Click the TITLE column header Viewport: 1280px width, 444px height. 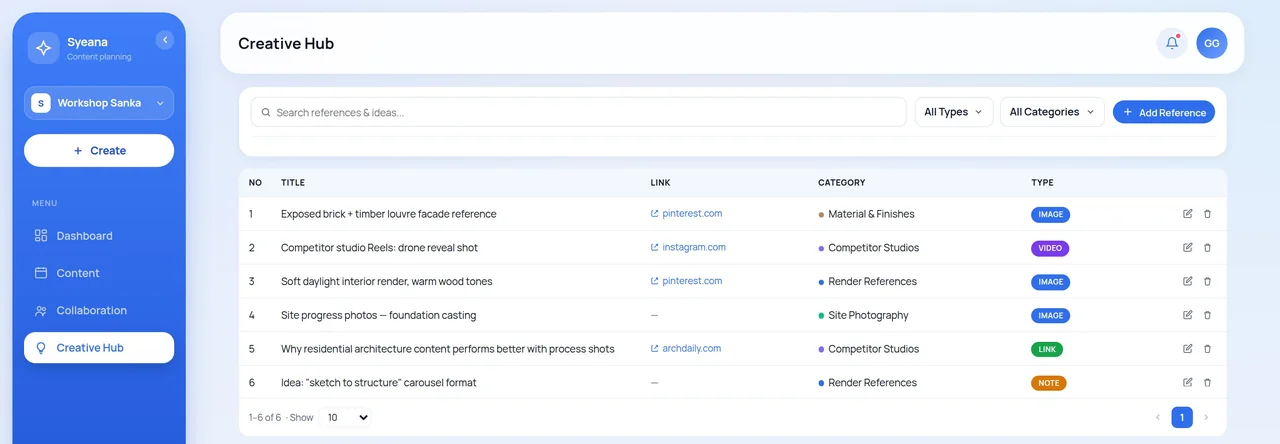point(293,183)
